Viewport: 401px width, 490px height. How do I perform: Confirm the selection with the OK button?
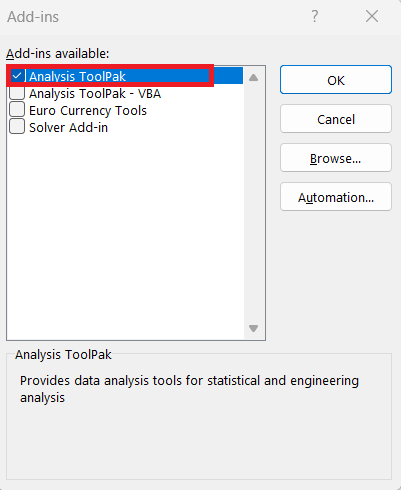click(336, 80)
